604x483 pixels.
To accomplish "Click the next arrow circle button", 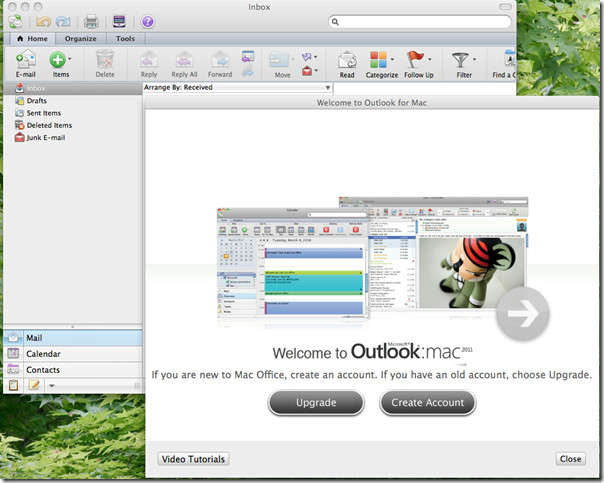I will (x=523, y=314).
